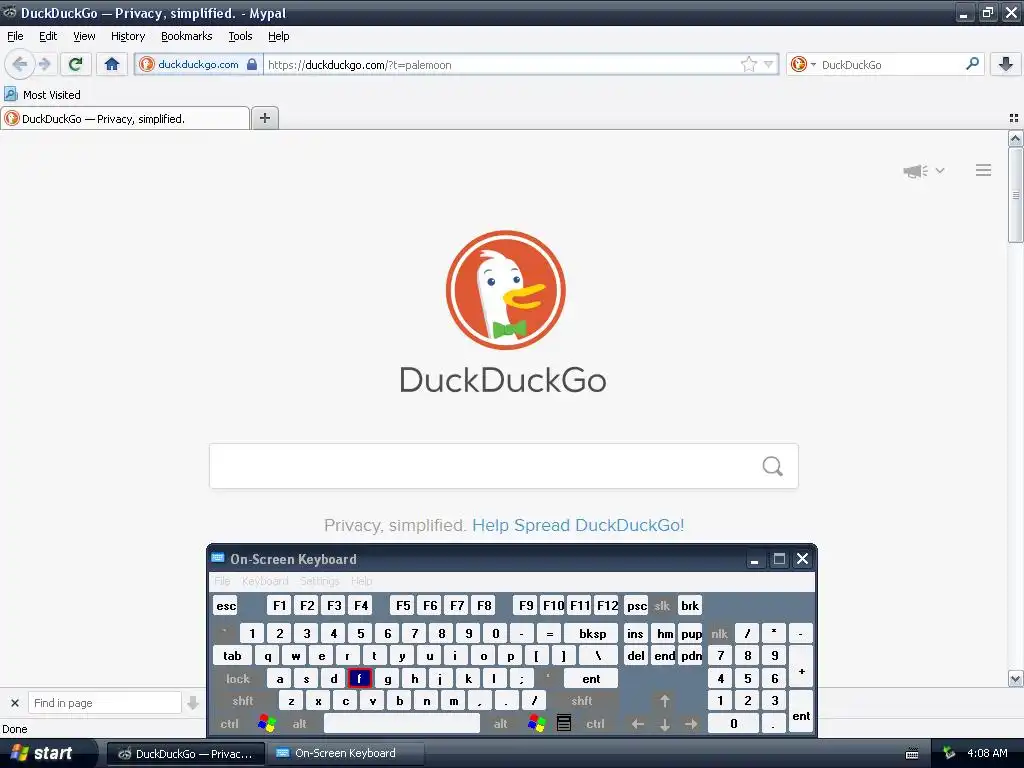Click the bksp key on keyboard
Screen dimensions: 1024x768
click(592, 633)
